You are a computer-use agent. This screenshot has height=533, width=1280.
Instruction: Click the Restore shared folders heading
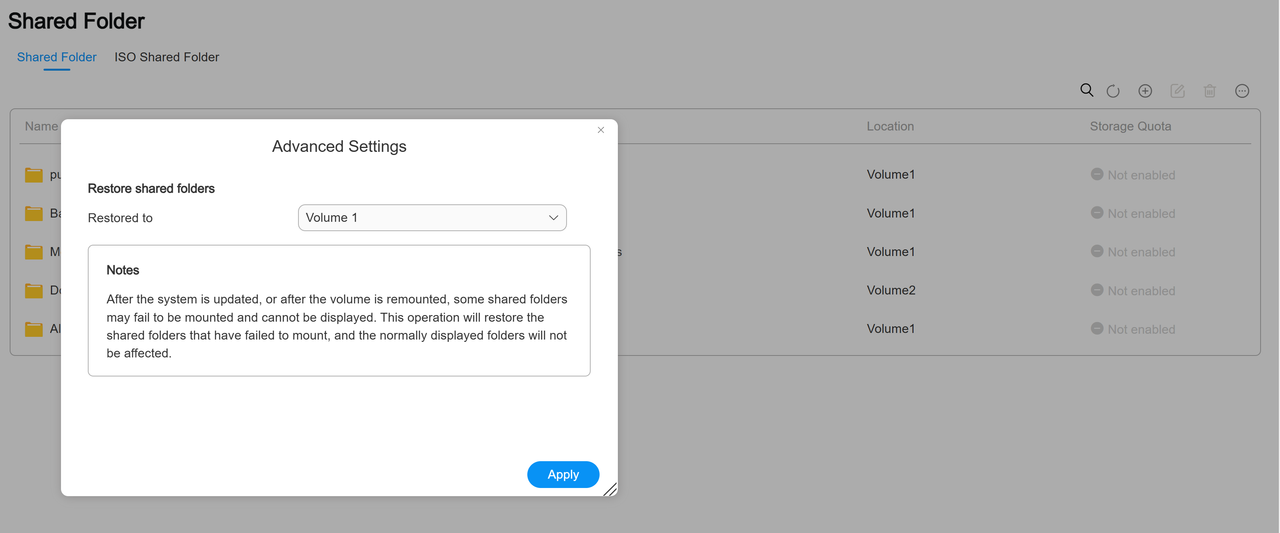click(151, 188)
